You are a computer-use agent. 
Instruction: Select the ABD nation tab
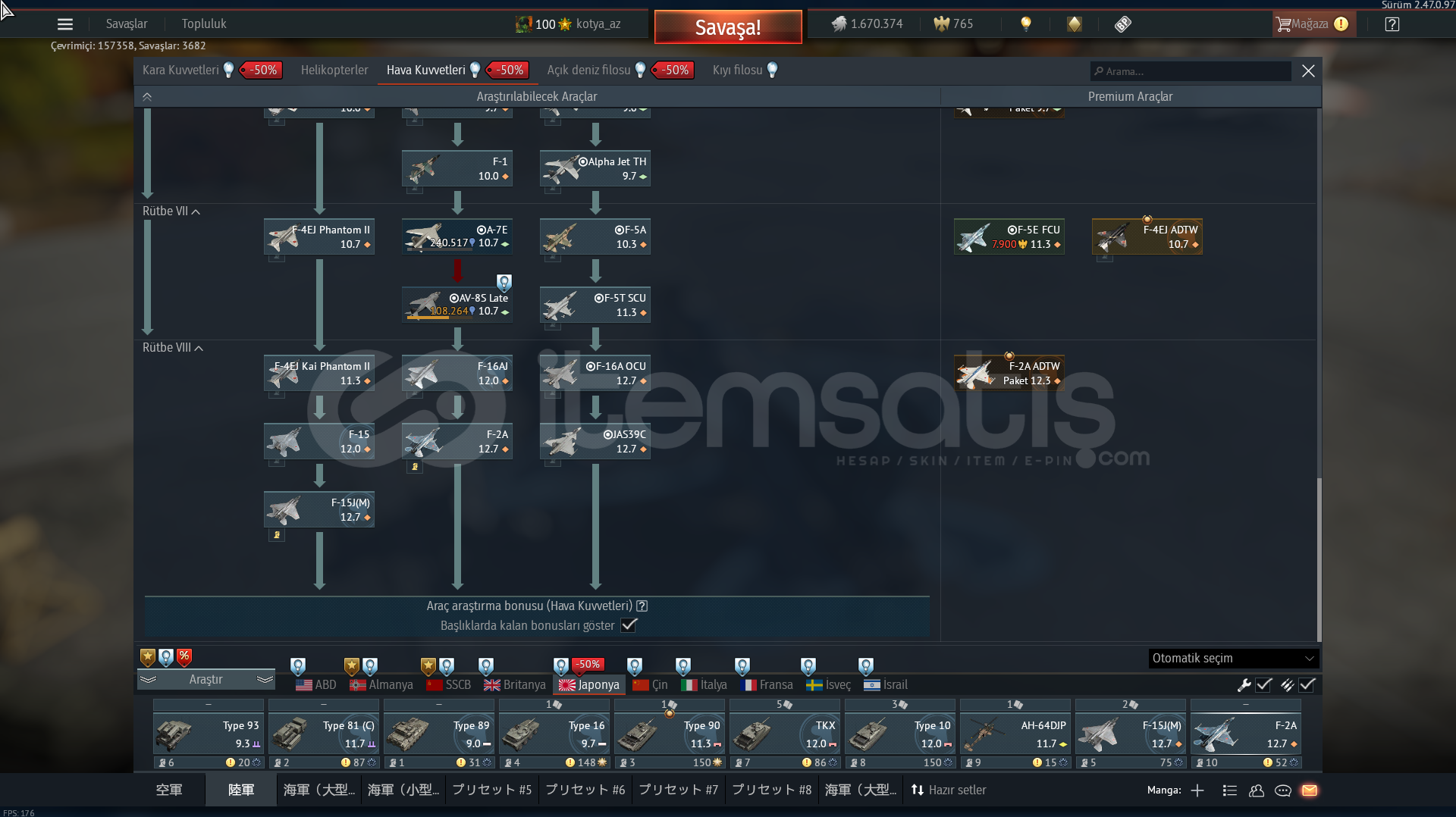[316, 685]
